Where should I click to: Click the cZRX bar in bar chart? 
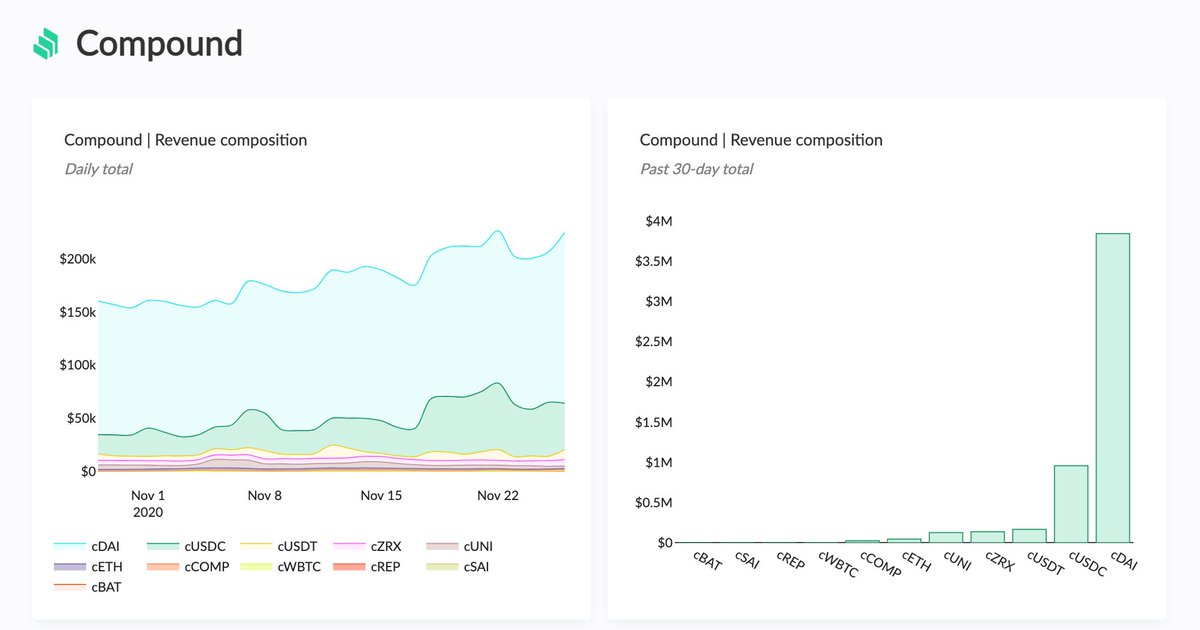point(987,537)
